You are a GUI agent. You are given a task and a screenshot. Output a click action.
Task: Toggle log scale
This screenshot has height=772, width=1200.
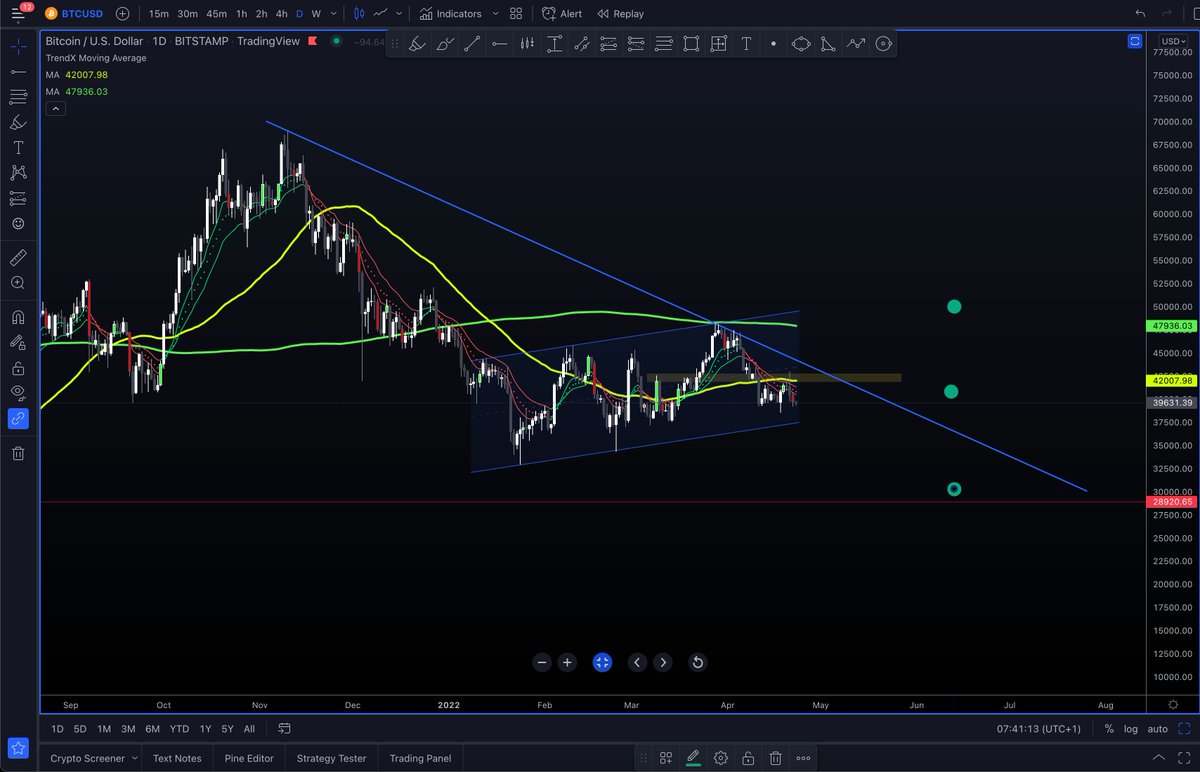pos(1131,729)
